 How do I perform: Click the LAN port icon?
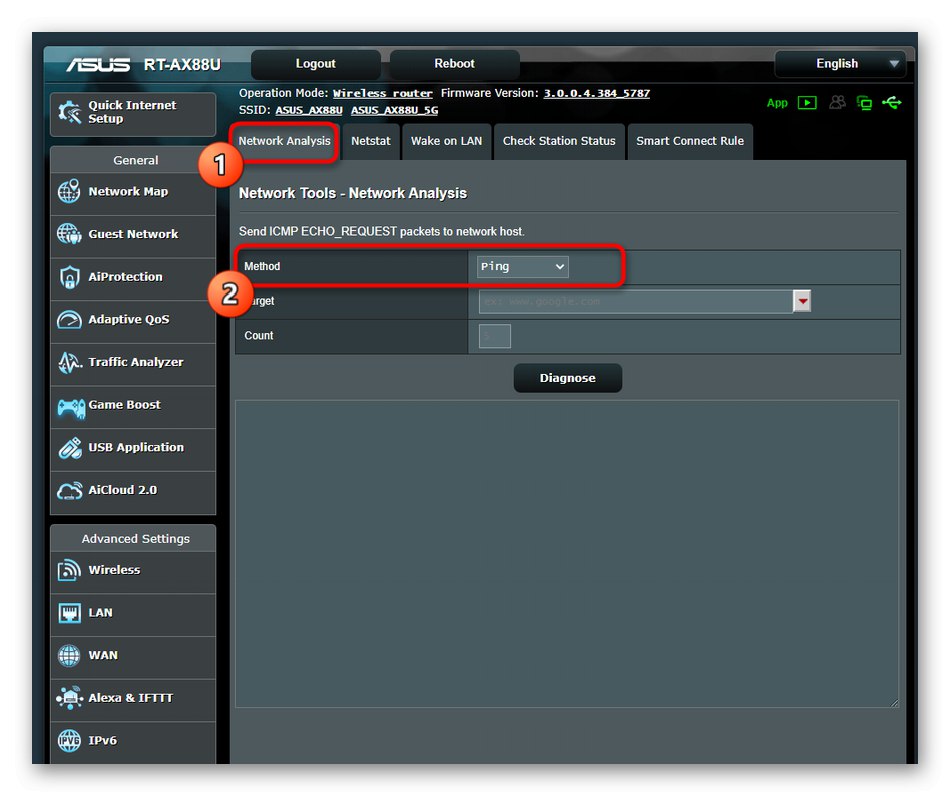[69, 613]
